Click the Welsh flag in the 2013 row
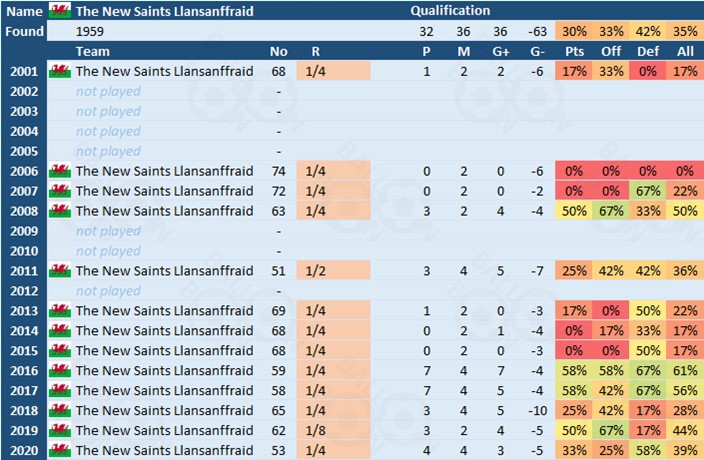 click(60, 311)
